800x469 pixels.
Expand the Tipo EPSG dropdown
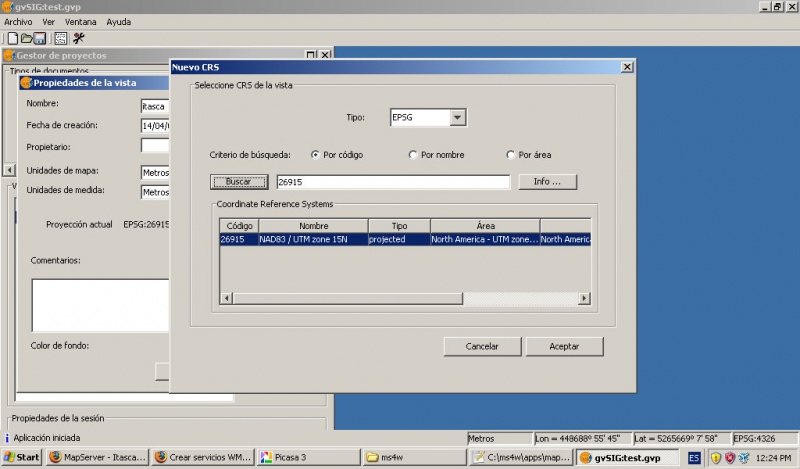point(457,118)
